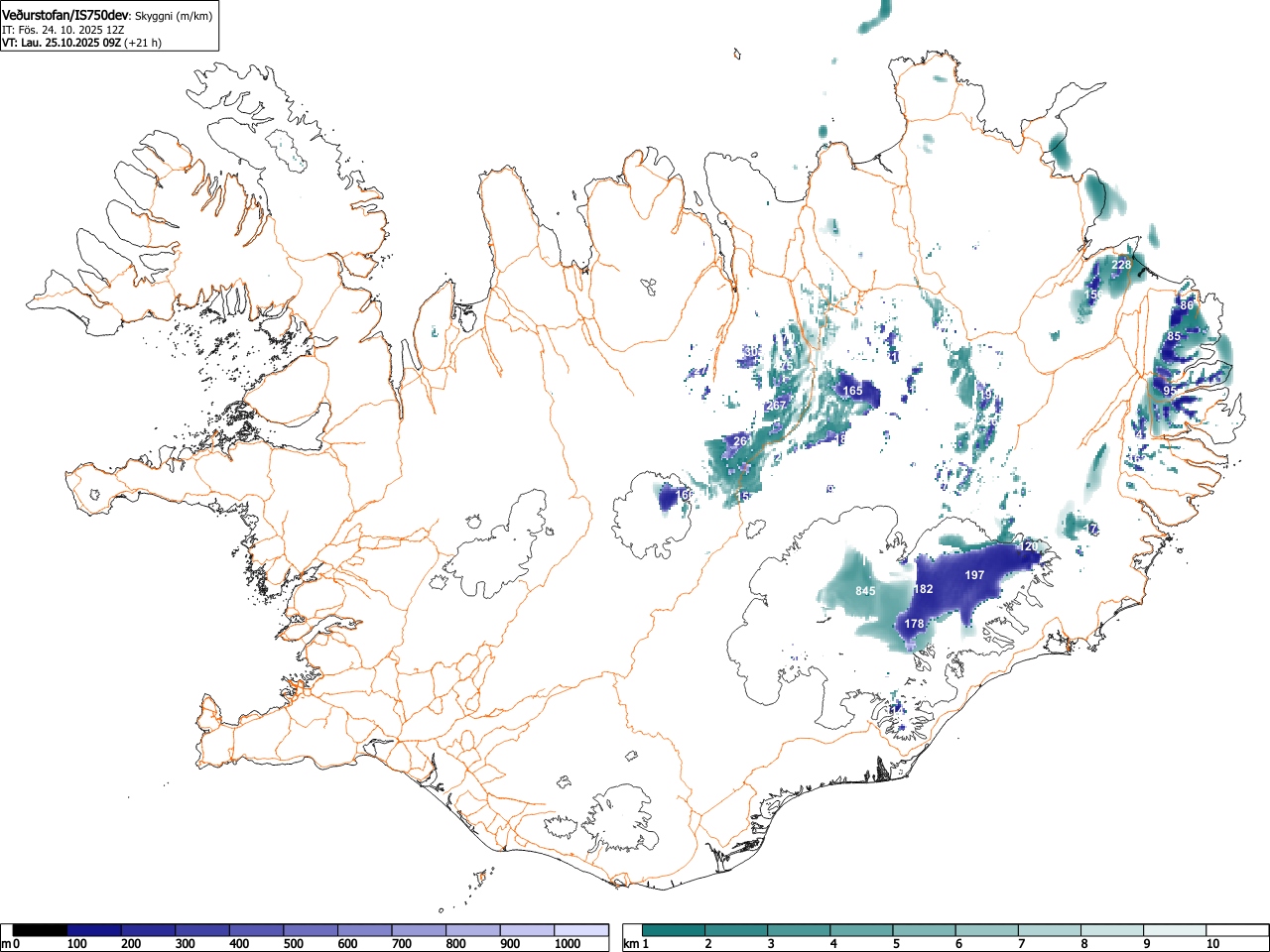Click the 400–500 m legend color segment

[257, 930]
